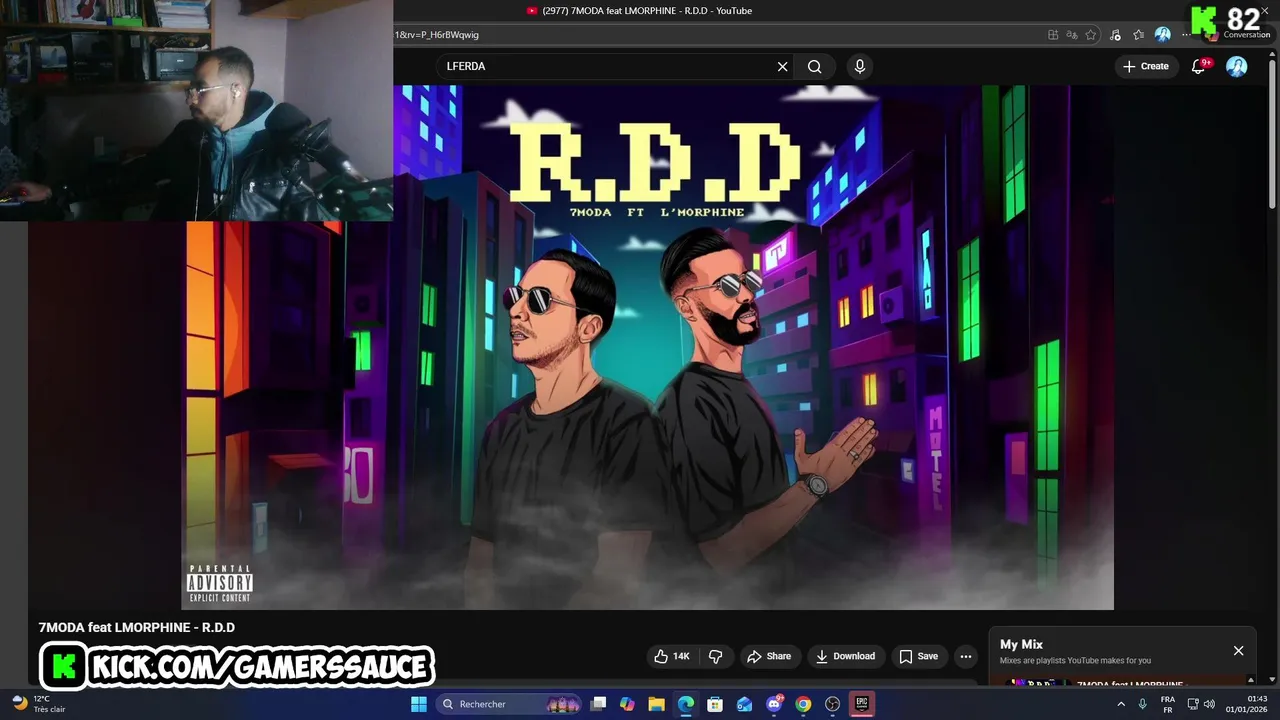The height and width of the screenshot is (720, 1280).
Task: Click the YouTube search magnifier button
Action: tap(815, 66)
